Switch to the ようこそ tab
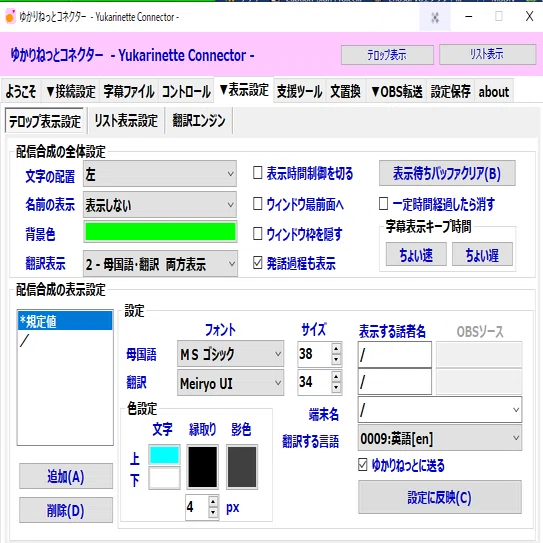The height and width of the screenshot is (543, 543). click(21, 91)
